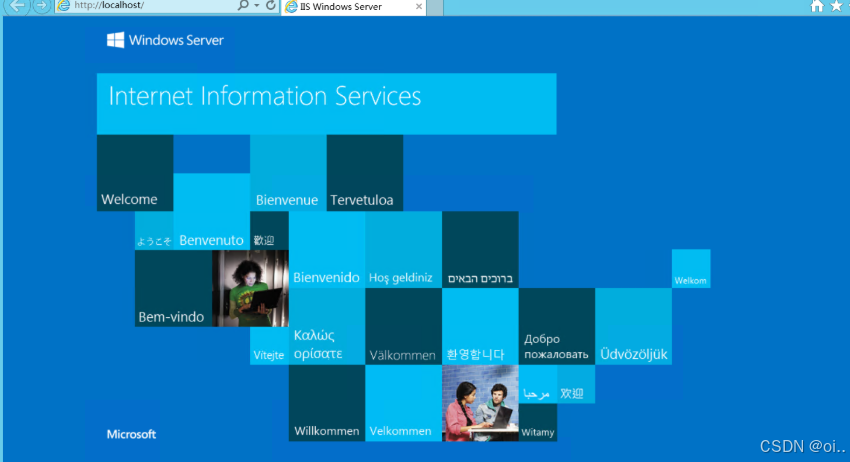Click the Windows Server logo
Image resolution: width=850 pixels, height=462 pixels.
pyautogui.click(x=165, y=40)
